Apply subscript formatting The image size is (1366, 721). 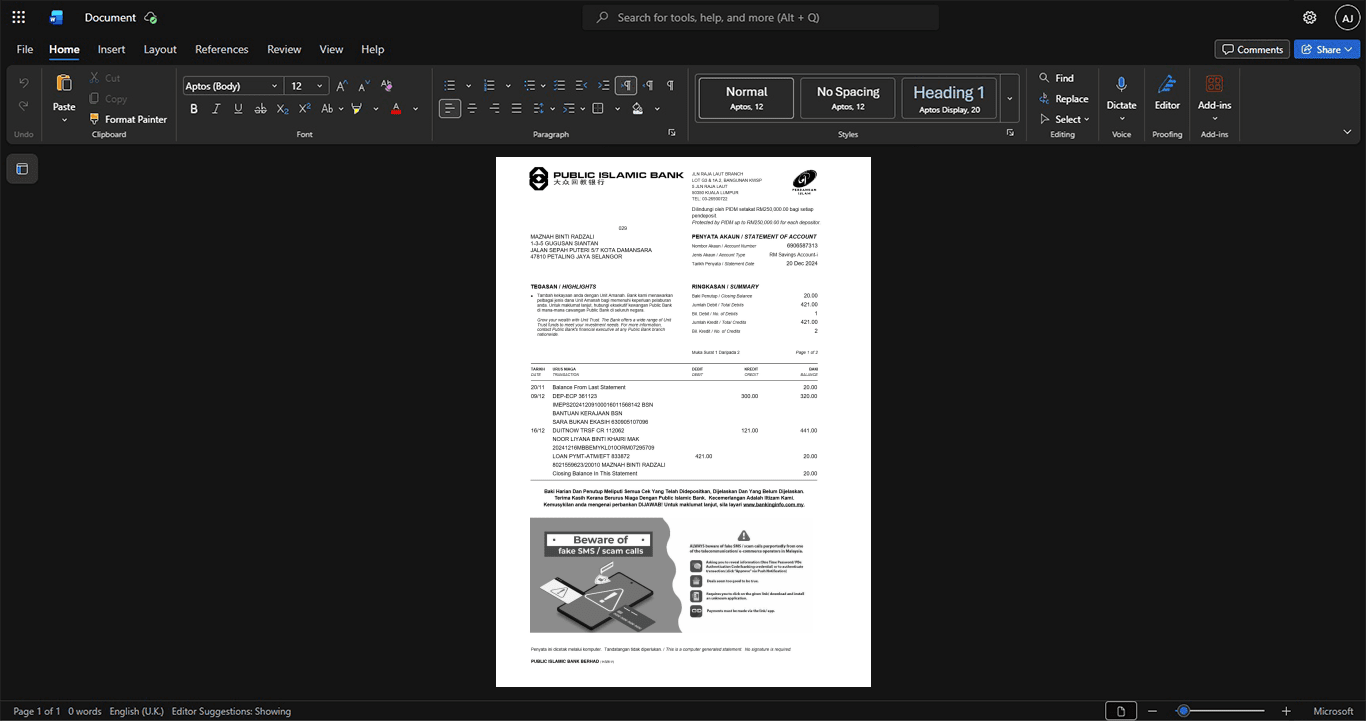tap(282, 108)
